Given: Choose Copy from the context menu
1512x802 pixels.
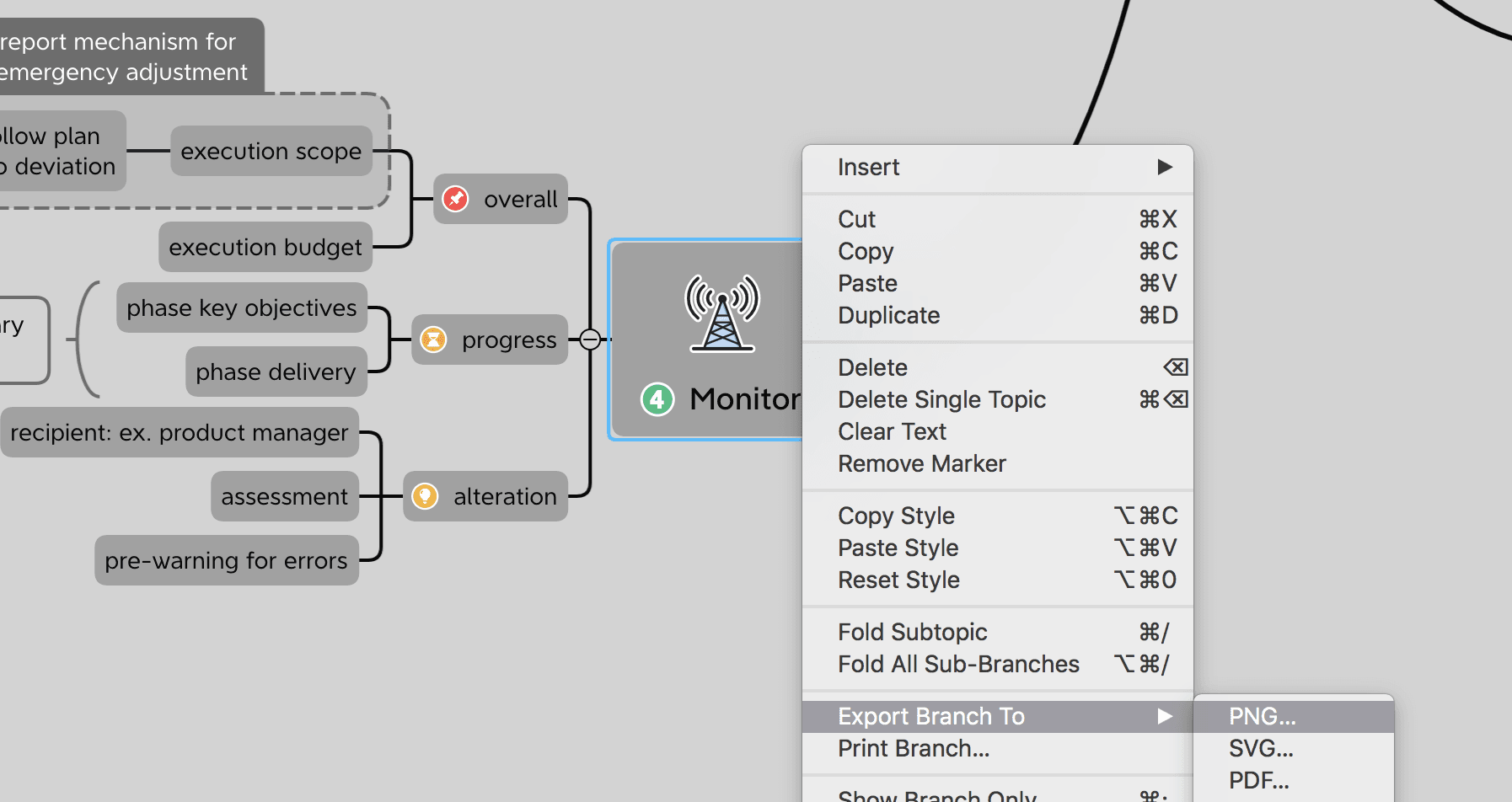Looking at the screenshot, I should 998,251.
